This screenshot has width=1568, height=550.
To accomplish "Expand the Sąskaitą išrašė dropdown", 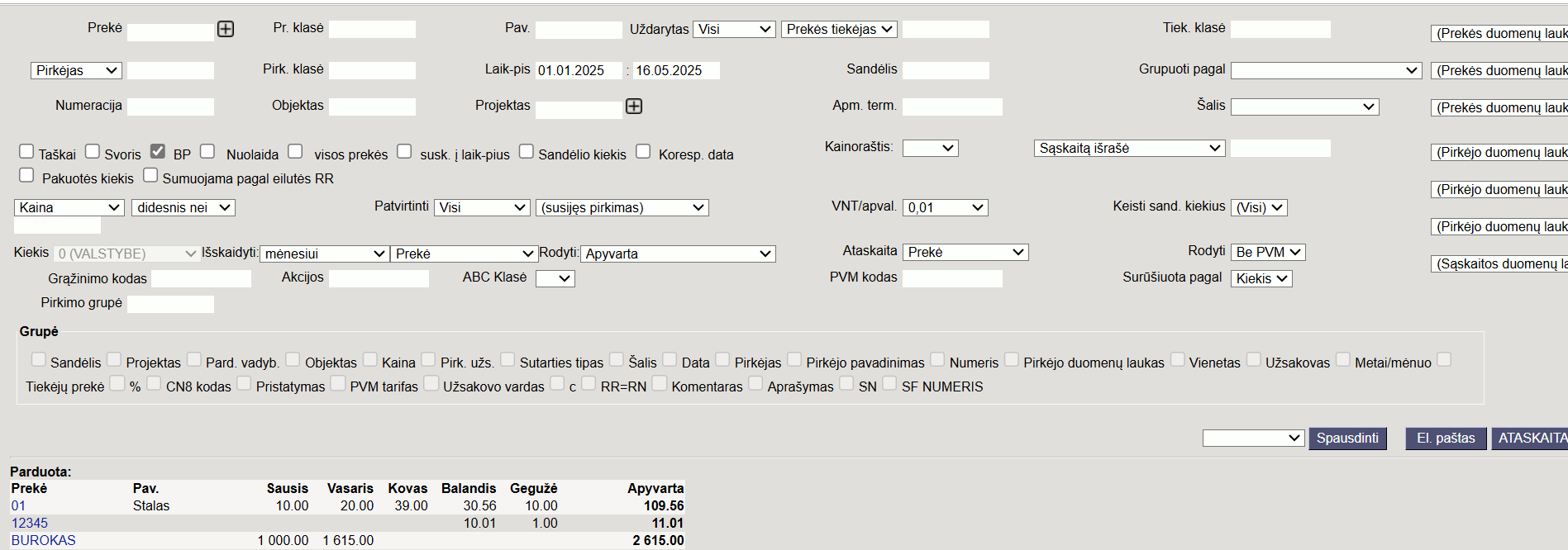I will point(1129,149).
